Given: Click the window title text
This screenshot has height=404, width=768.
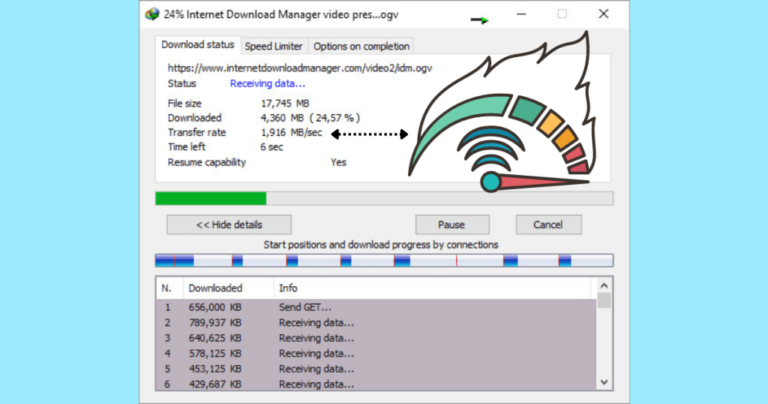Looking at the screenshot, I should click(281, 15).
